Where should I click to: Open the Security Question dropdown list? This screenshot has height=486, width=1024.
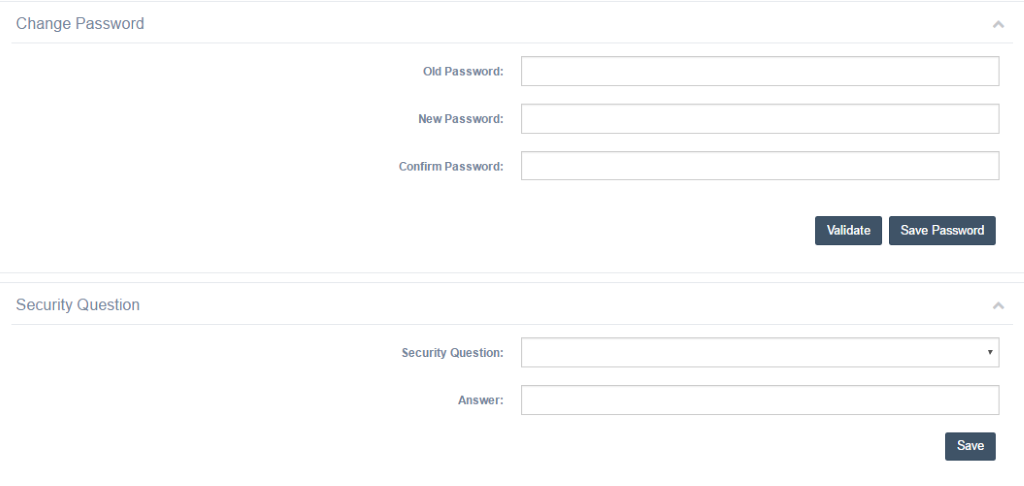tap(758, 352)
